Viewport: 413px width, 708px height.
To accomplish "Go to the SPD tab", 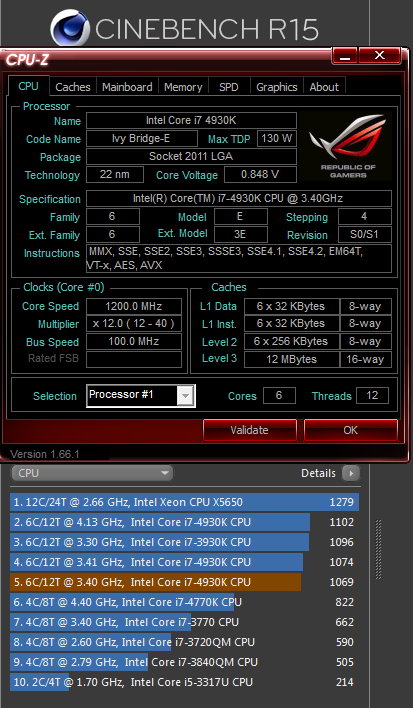I will pos(229,87).
